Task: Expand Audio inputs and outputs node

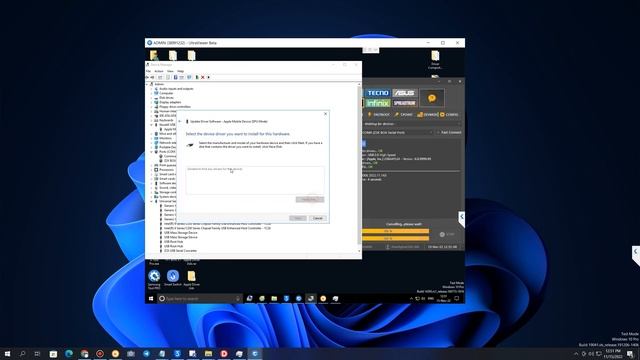Action: pyautogui.click(x=151, y=89)
